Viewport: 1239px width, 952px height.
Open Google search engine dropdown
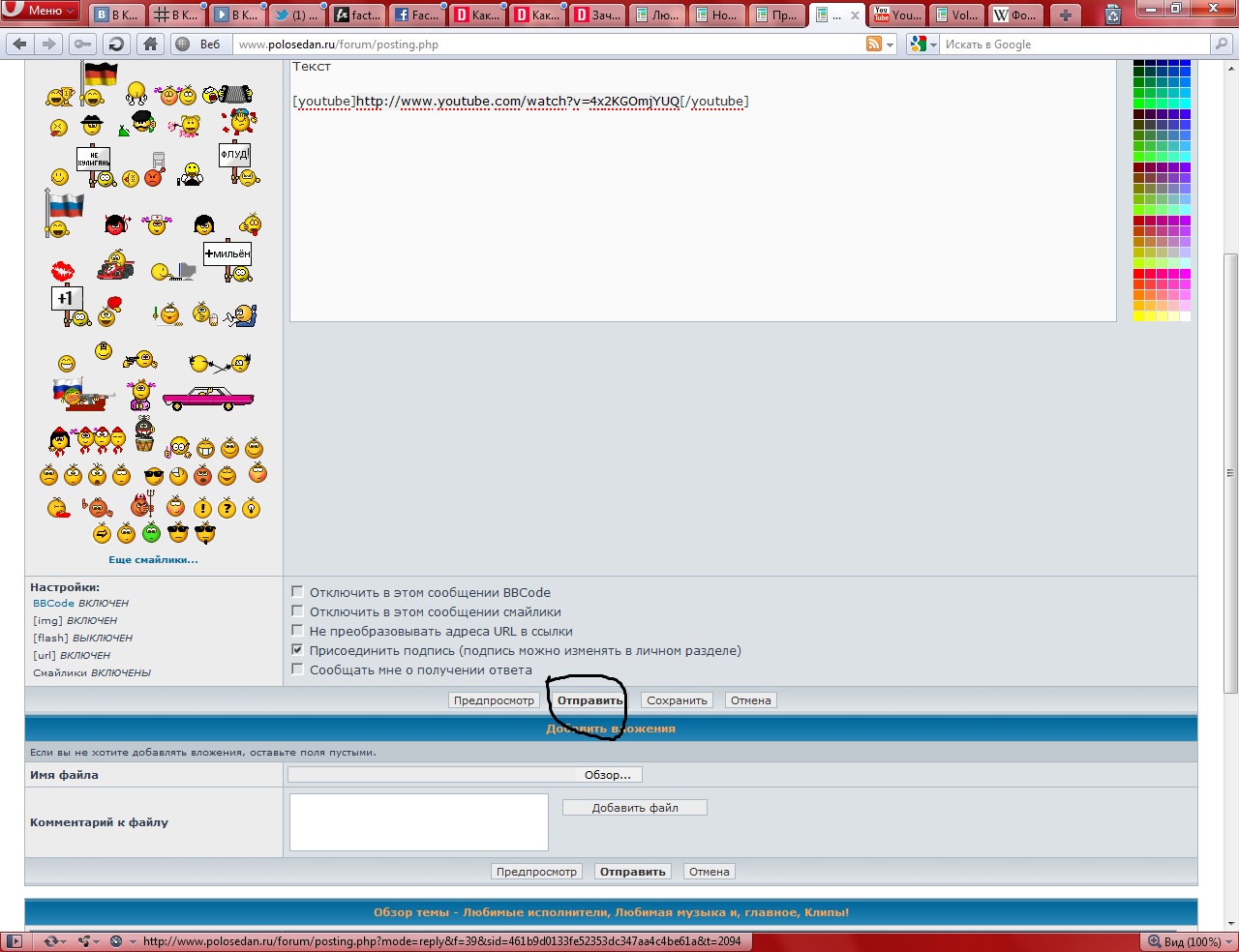(x=921, y=44)
